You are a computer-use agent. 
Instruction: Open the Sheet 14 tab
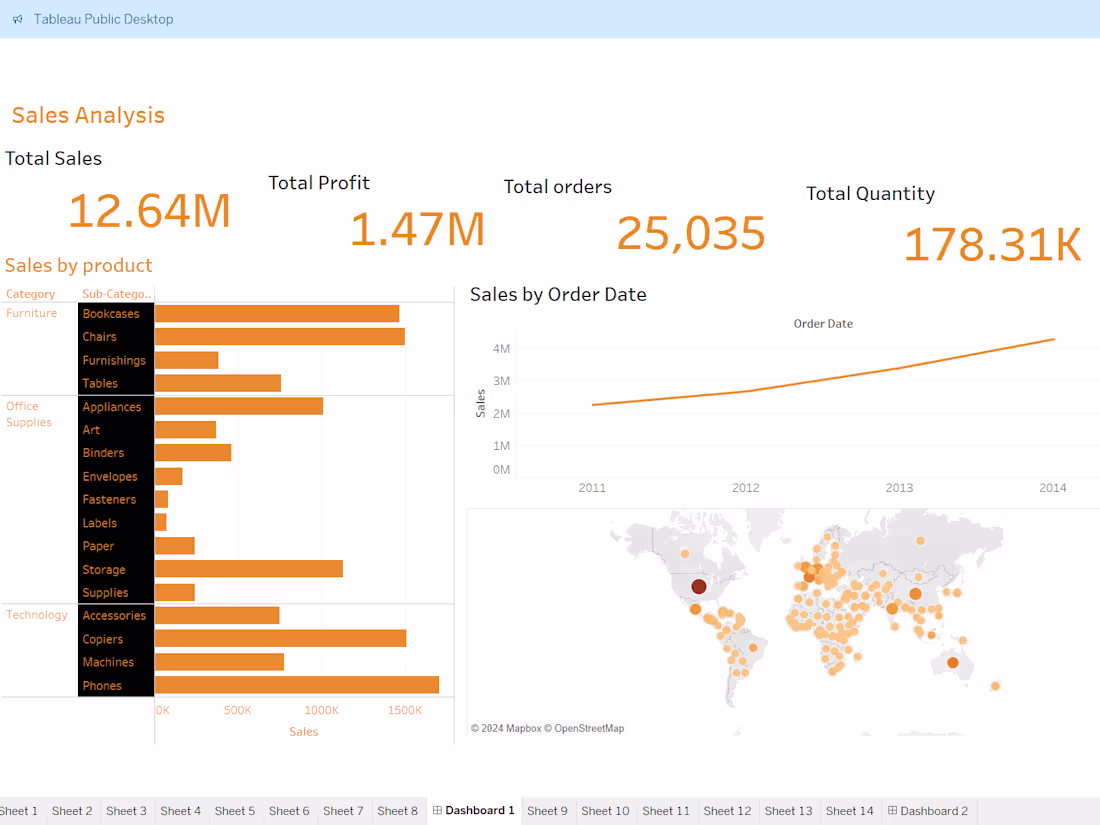click(x=849, y=811)
